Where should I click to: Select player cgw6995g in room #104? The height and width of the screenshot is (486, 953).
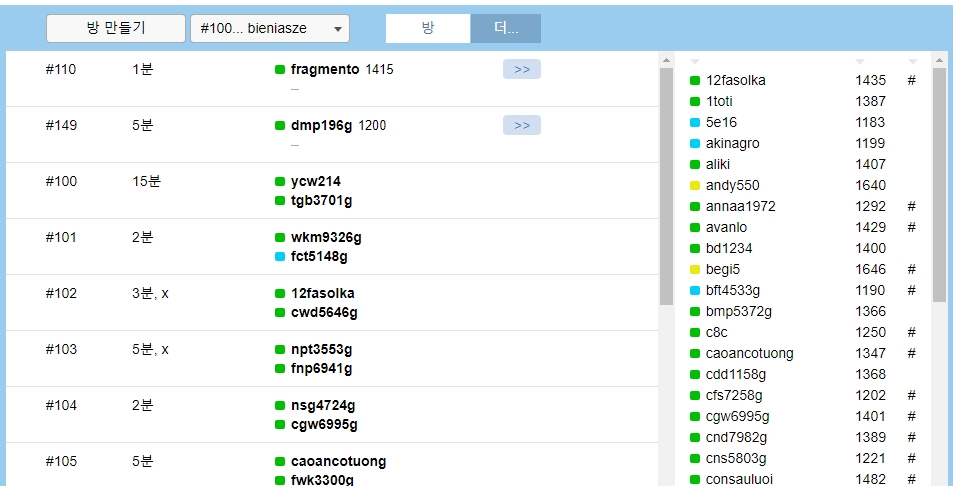(324, 425)
